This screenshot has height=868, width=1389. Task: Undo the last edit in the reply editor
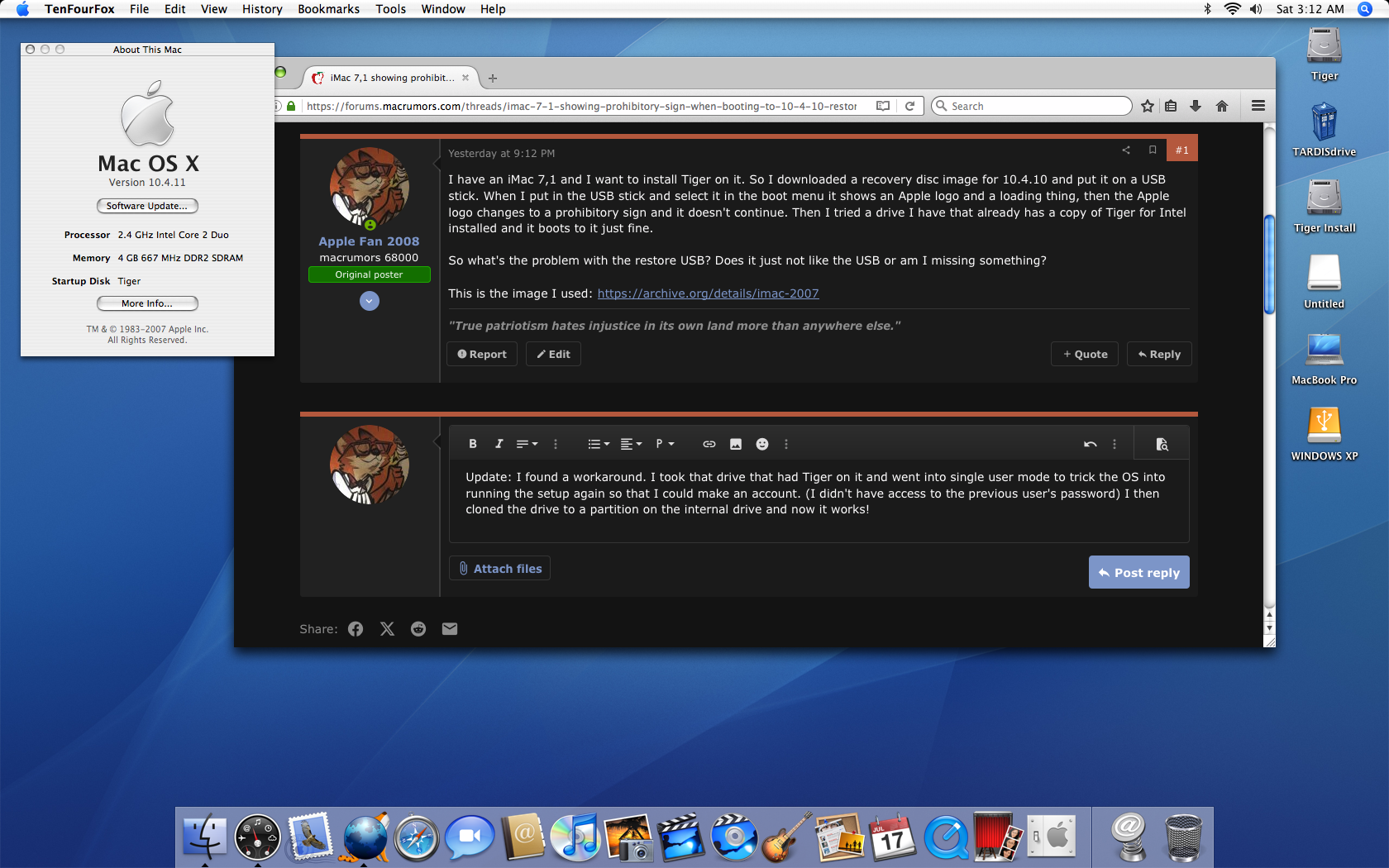(x=1091, y=444)
